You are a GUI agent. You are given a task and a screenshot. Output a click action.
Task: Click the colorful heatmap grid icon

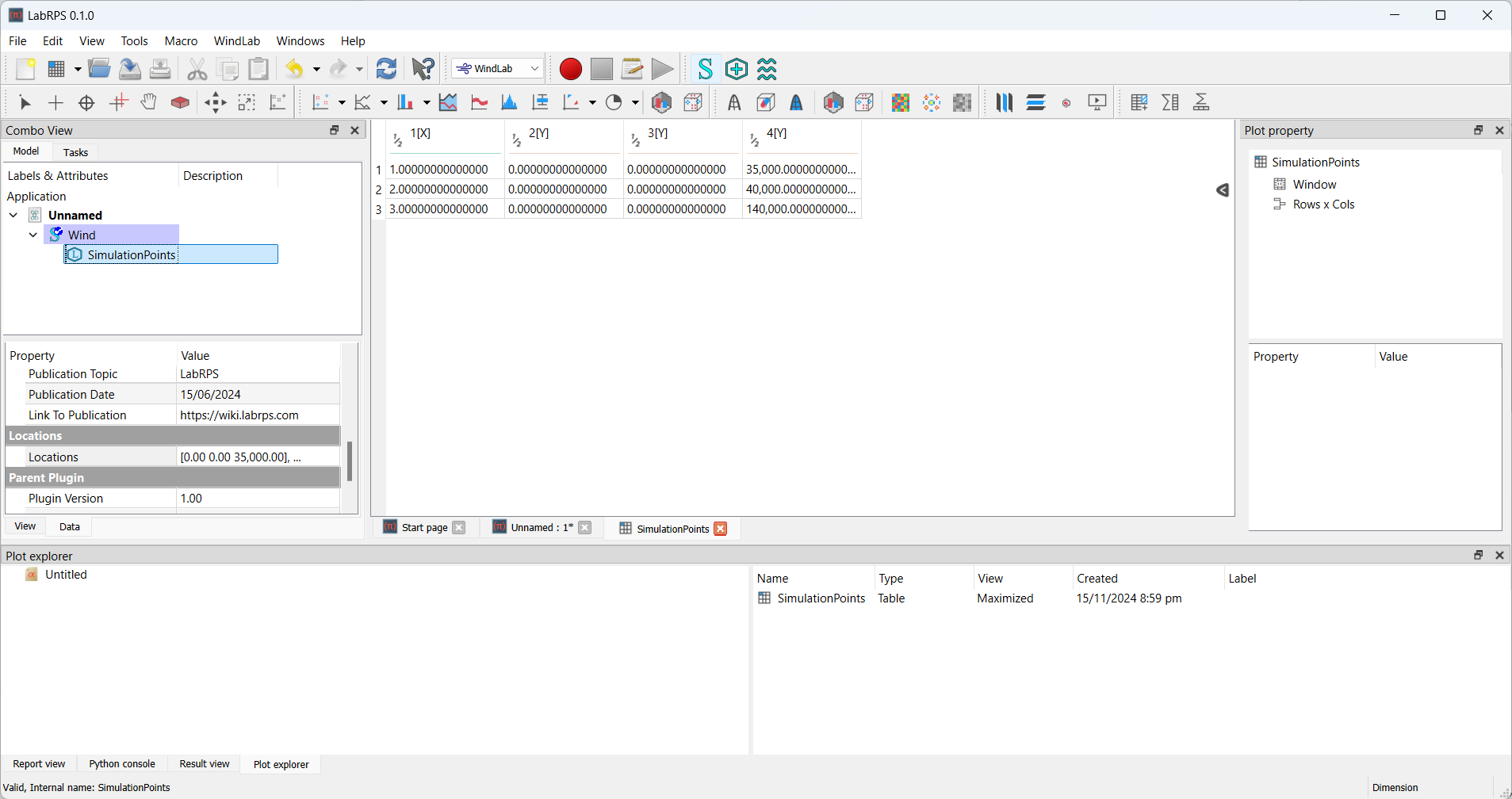900,102
